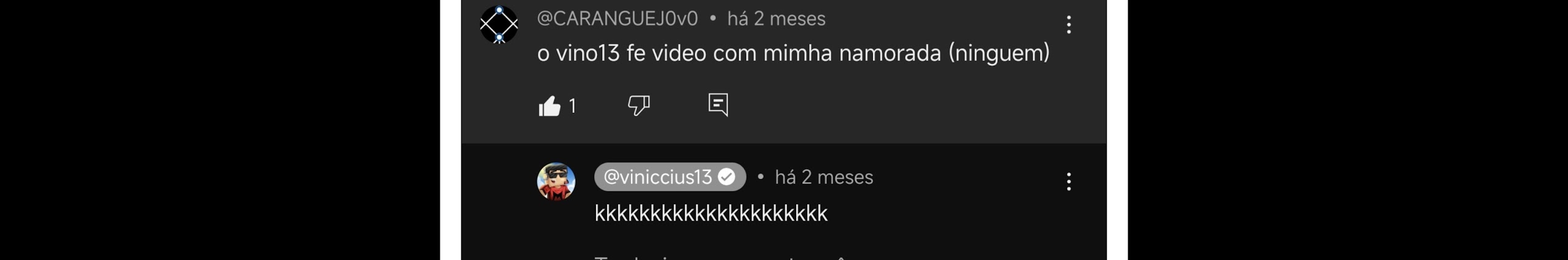
Task: Open the @CARANGUEJ0v0 username link
Action: pos(617,18)
